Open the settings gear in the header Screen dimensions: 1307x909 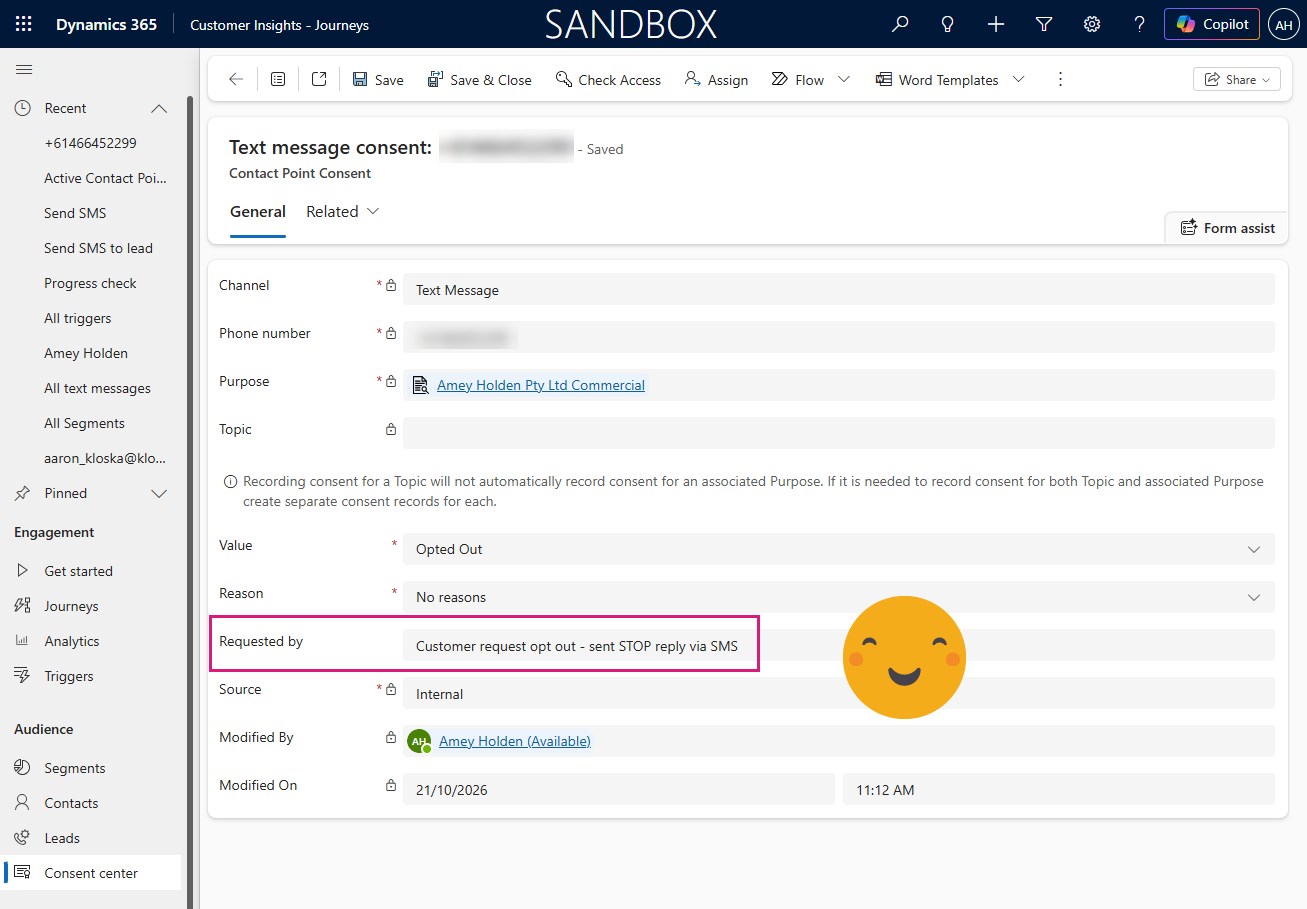click(x=1092, y=24)
